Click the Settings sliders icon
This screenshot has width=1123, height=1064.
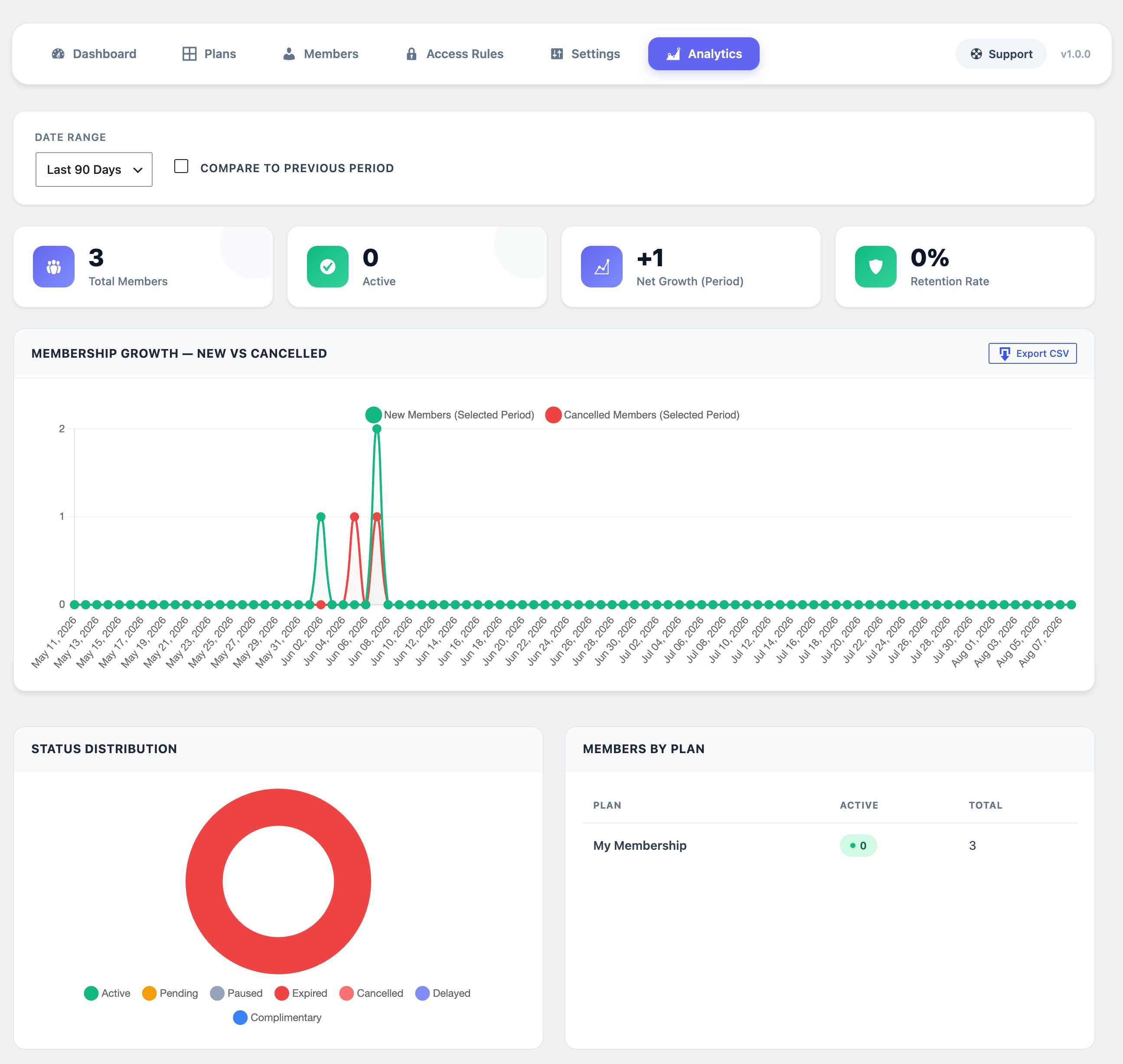pyautogui.click(x=557, y=54)
